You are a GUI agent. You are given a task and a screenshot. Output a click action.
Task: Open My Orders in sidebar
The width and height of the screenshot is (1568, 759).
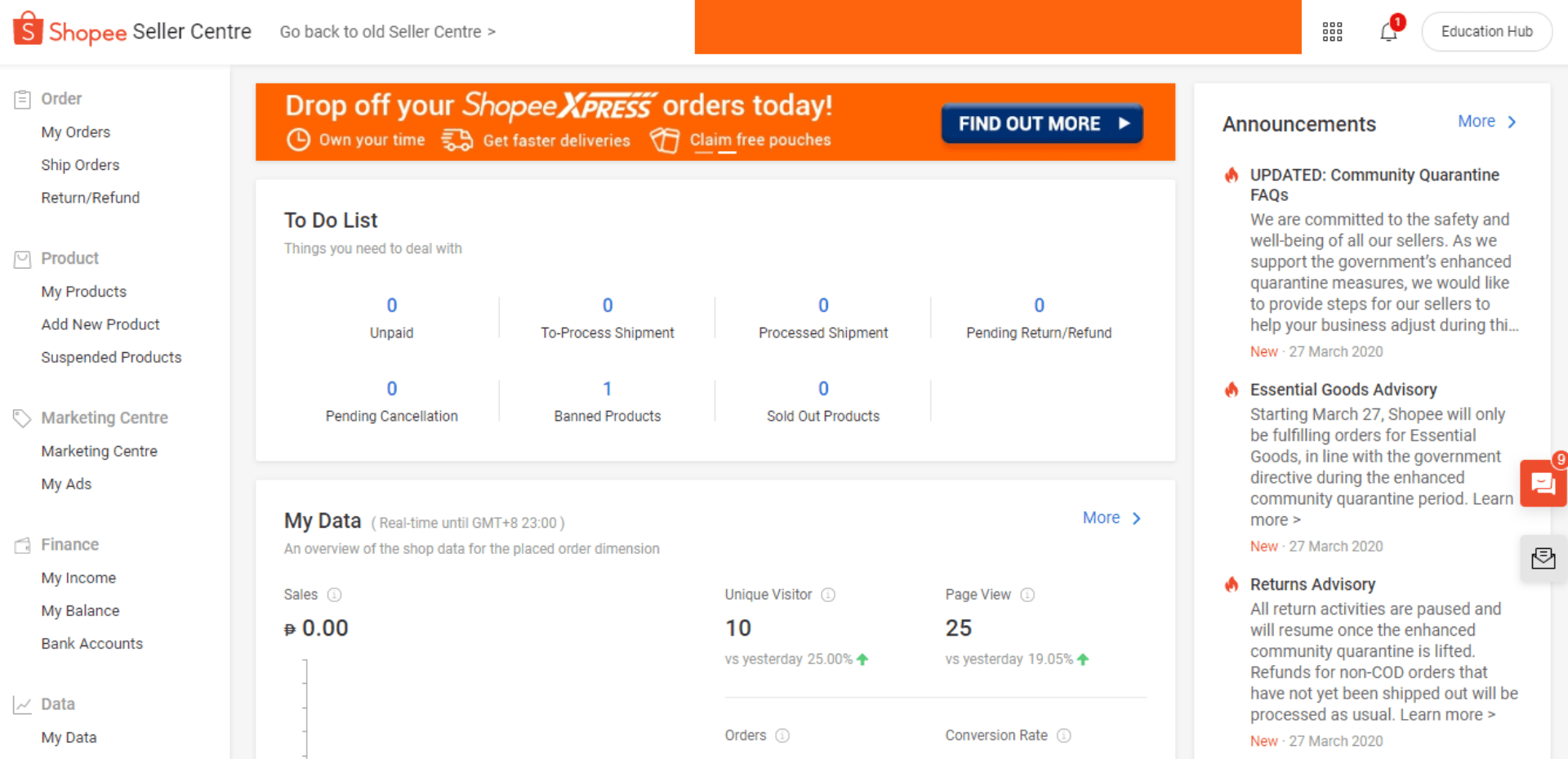click(x=76, y=132)
